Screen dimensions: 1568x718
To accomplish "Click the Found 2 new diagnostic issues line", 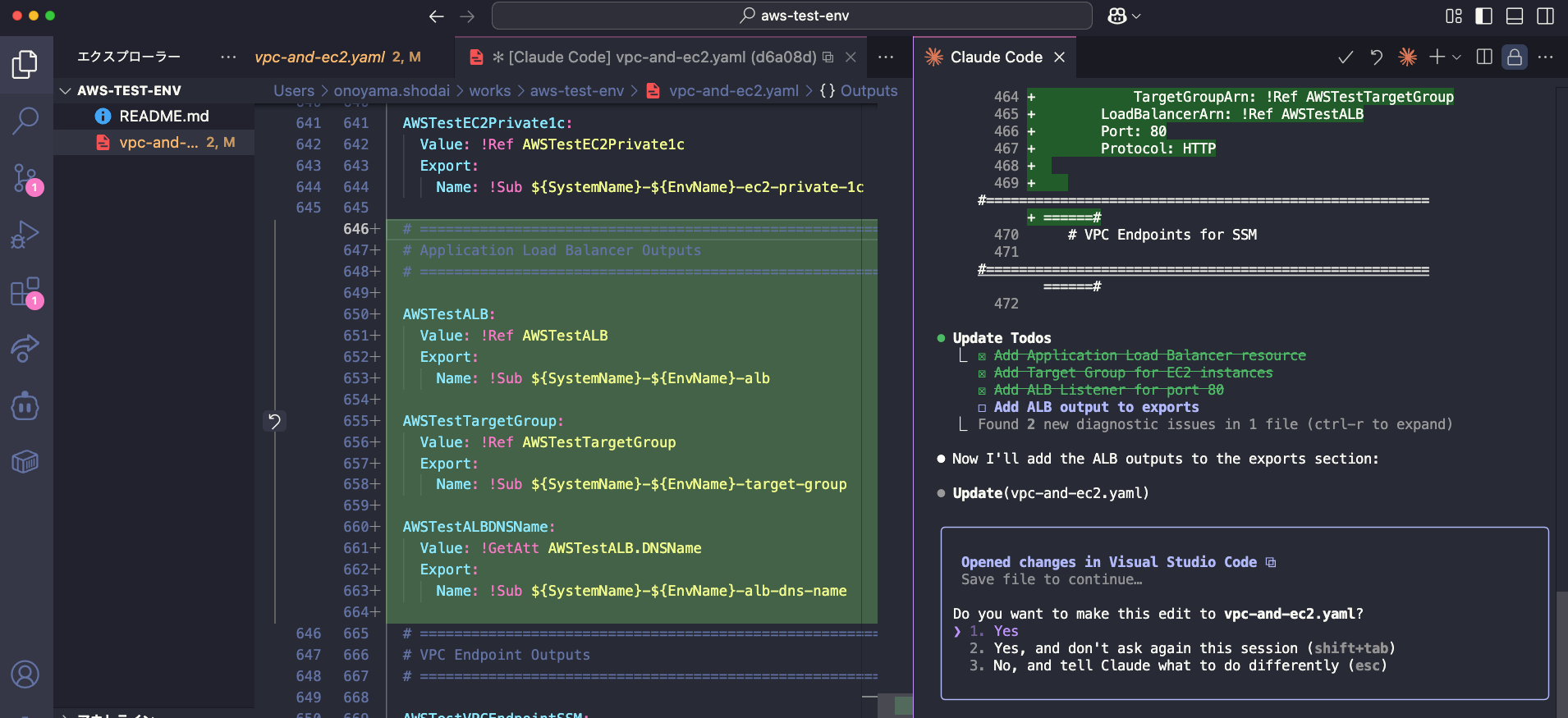I will (x=1215, y=424).
